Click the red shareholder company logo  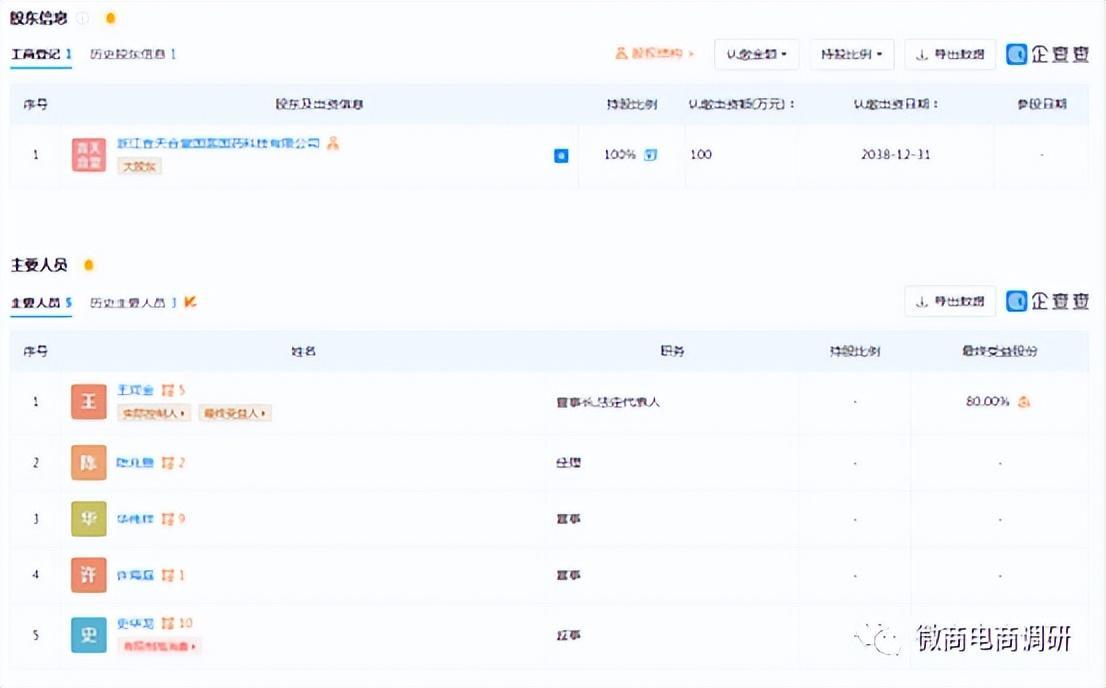point(89,155)
